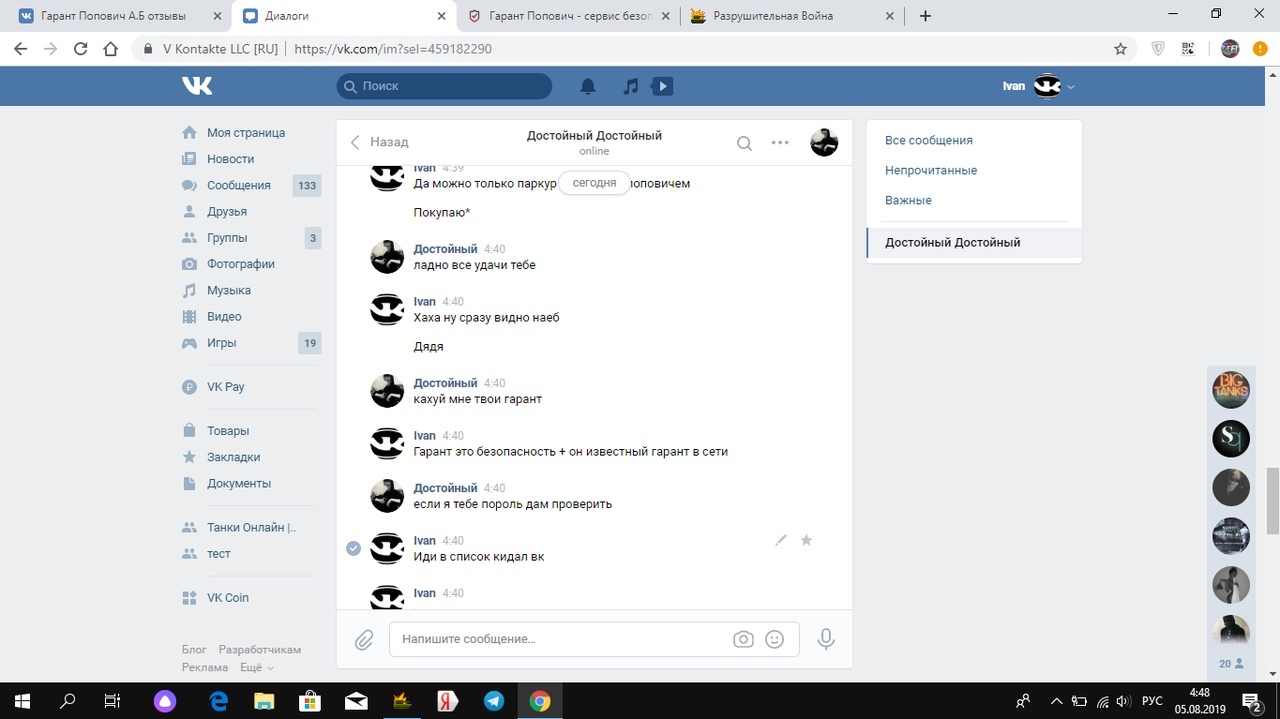Record a voice message with microphone icon
Screen dimensions: 1280x719
826,639
